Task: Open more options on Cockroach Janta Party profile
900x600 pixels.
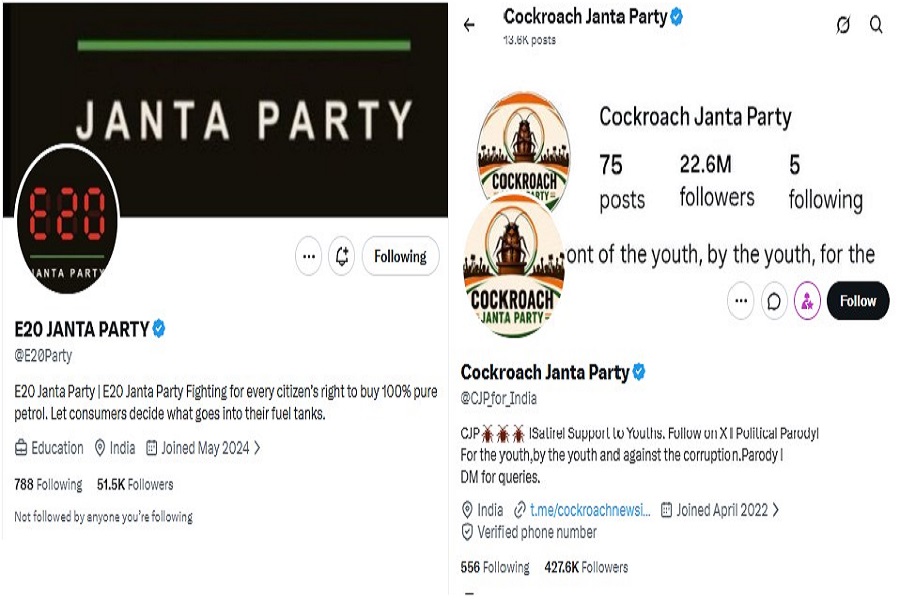Action: [x=741, y=300]
